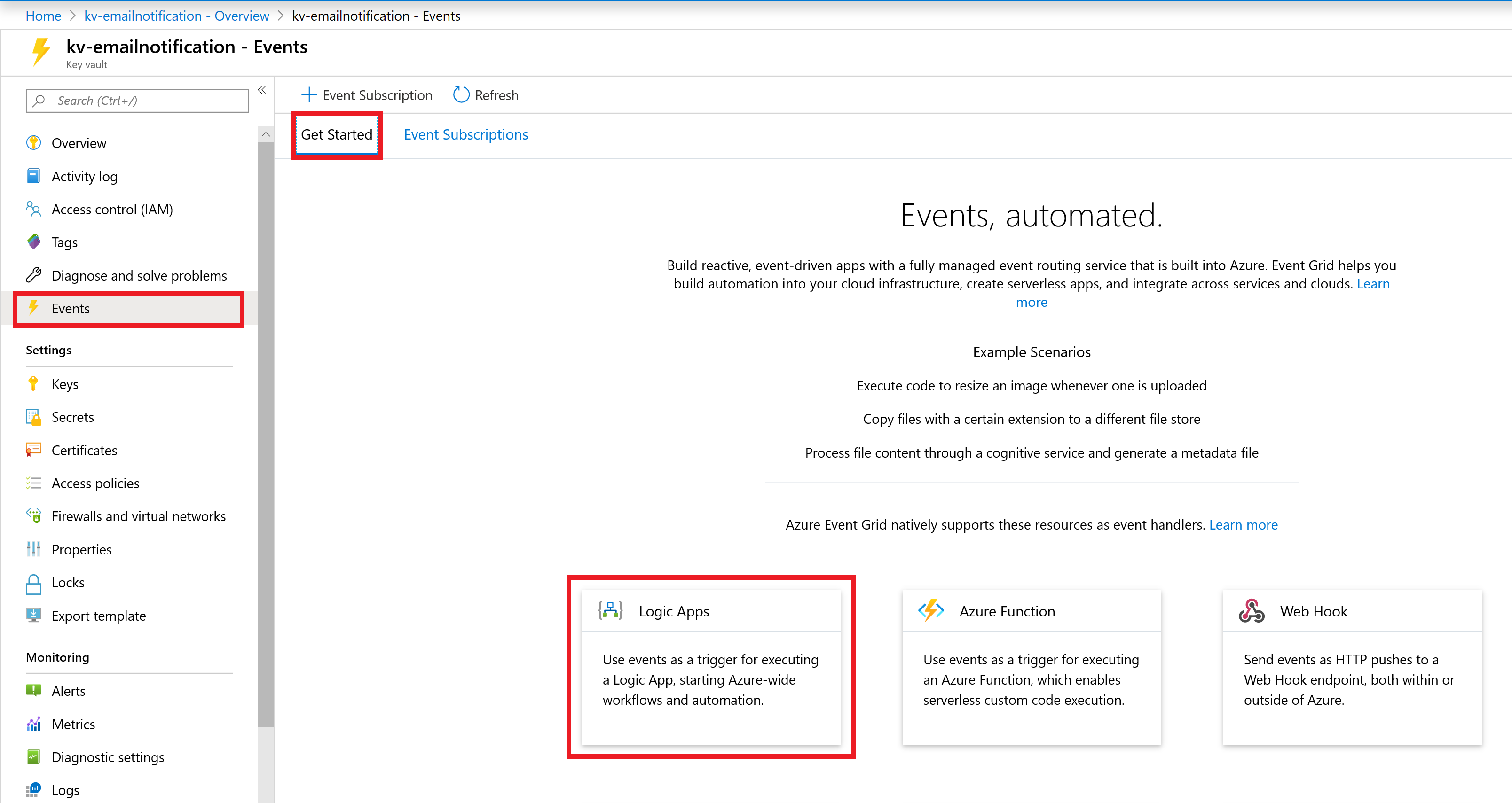Click the Diagnose and solve problems item
1512x803 pixels.
139,275
